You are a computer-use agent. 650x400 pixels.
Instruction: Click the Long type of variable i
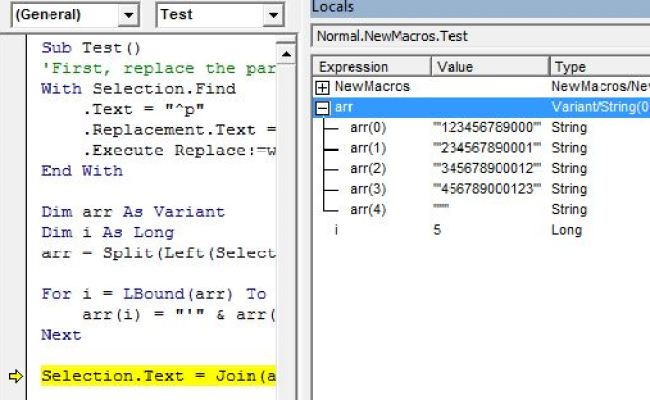point(567,230)
